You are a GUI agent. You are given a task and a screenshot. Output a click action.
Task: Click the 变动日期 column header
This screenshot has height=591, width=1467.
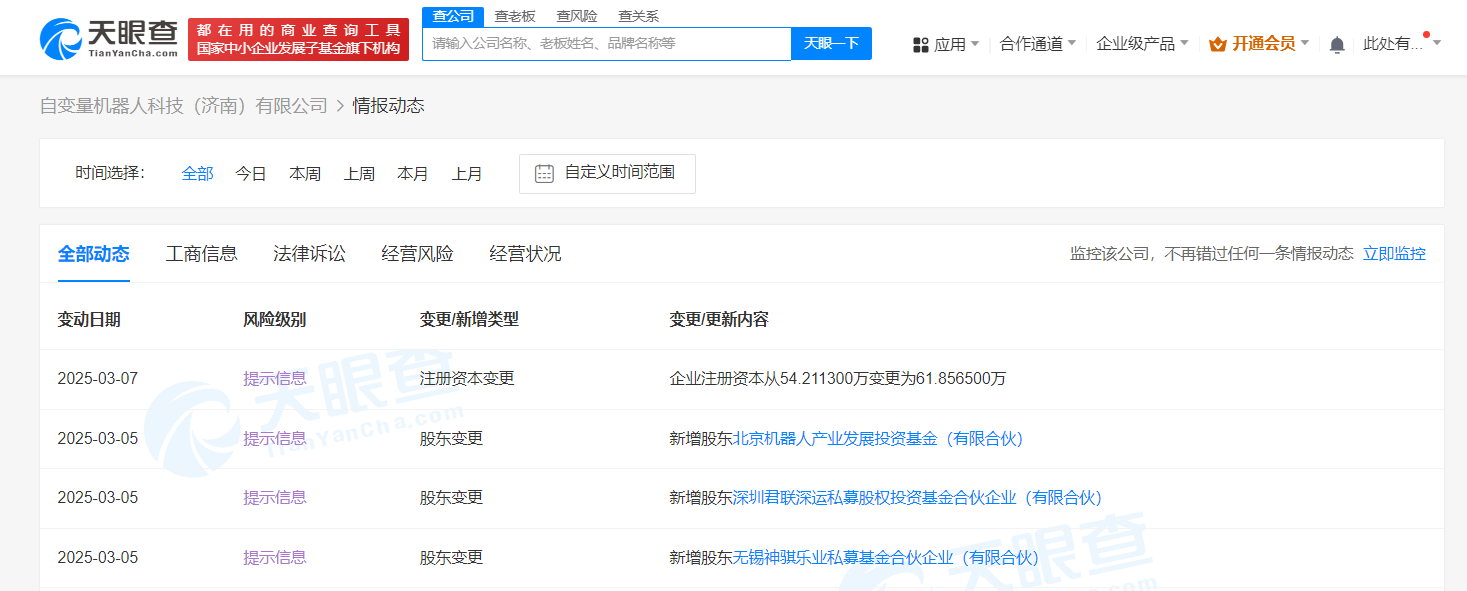(89, 320)
